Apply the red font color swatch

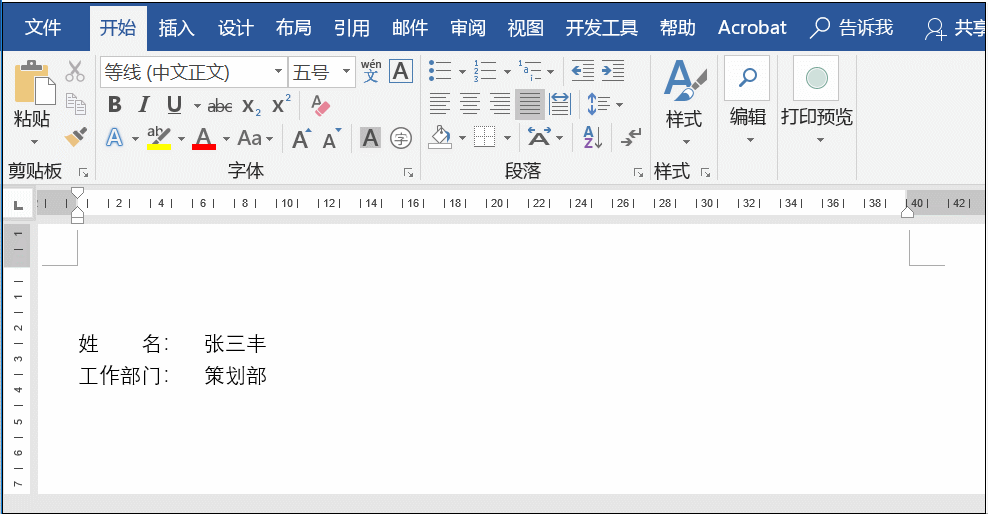pyautogui.click(x=204, y=138)
